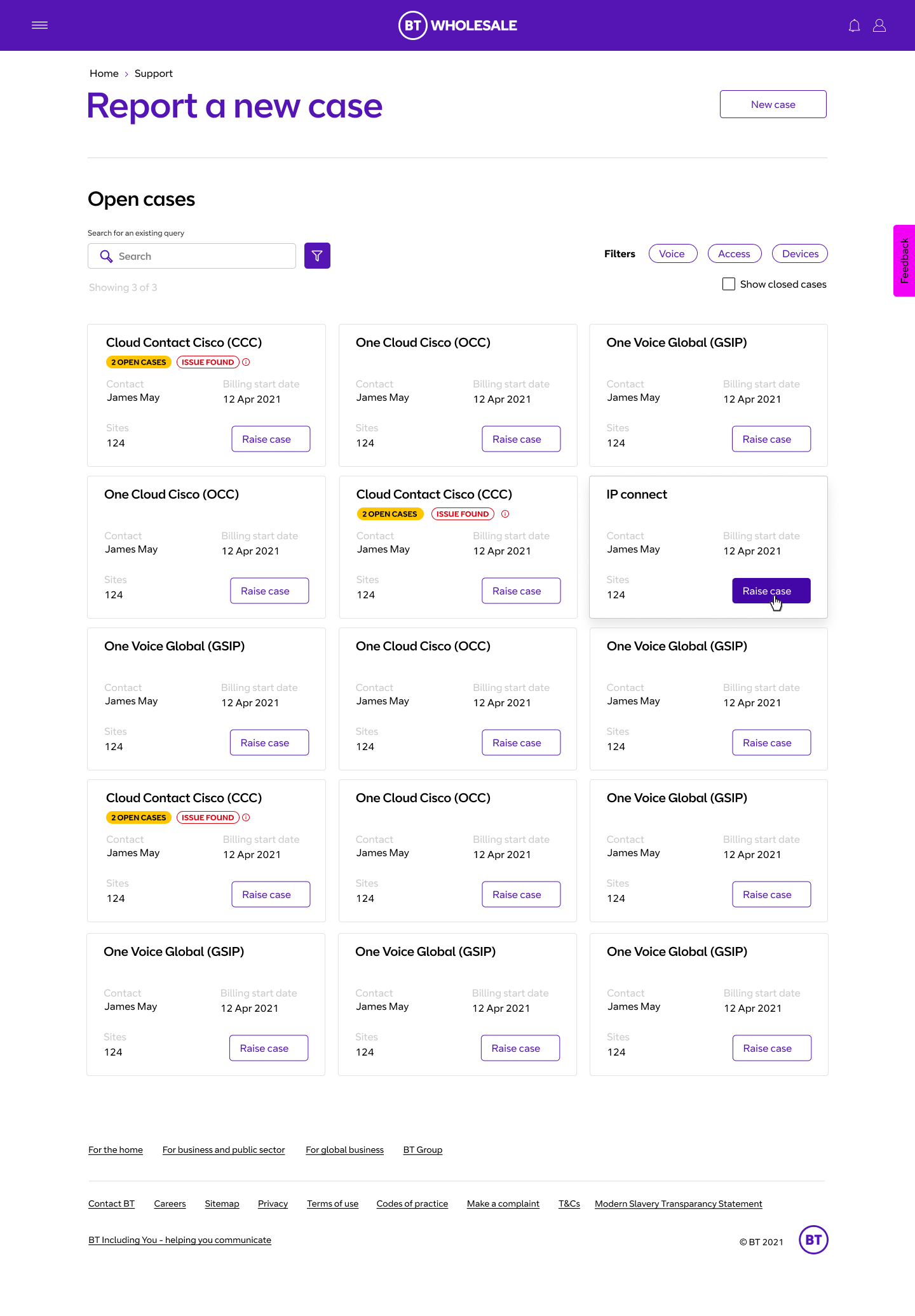Go to Home breadcrumb
915x1316 pixels.
[x=104, y=74]
